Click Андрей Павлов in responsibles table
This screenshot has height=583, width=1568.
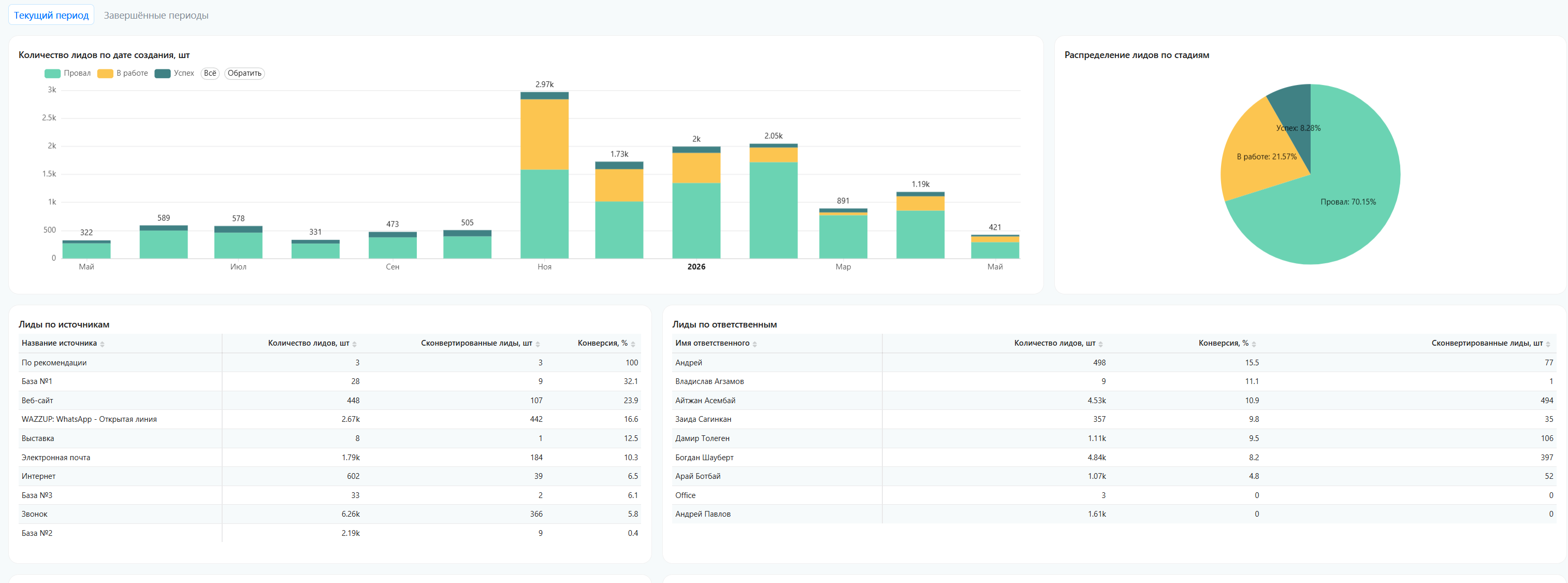pyautogui.click(x=702, y=514)
